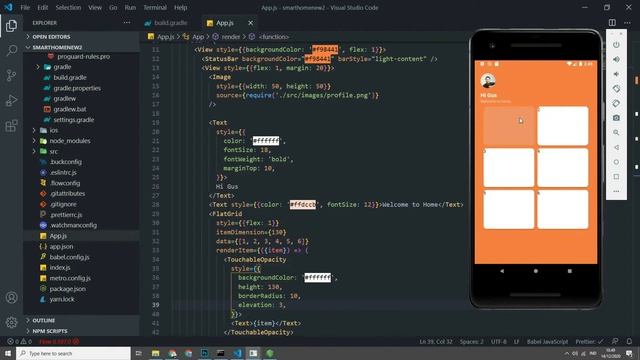Open the Run and Debug view
Screen dimensions: 640x360
(x=11, y=100)
